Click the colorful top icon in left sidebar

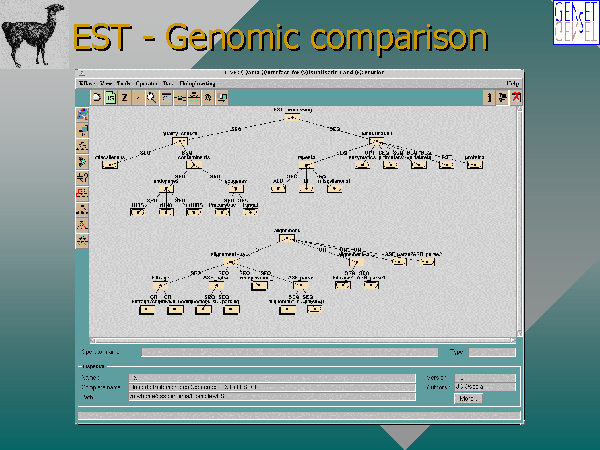82,114
